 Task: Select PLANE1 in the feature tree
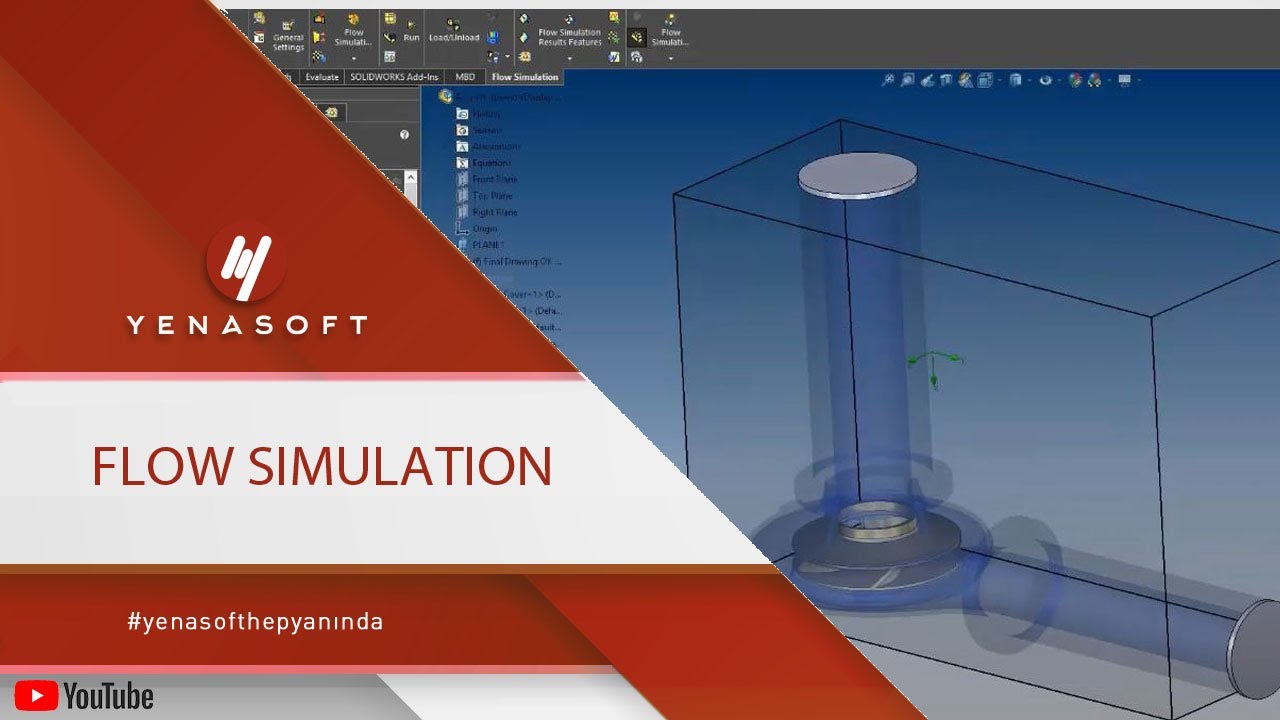481,245
